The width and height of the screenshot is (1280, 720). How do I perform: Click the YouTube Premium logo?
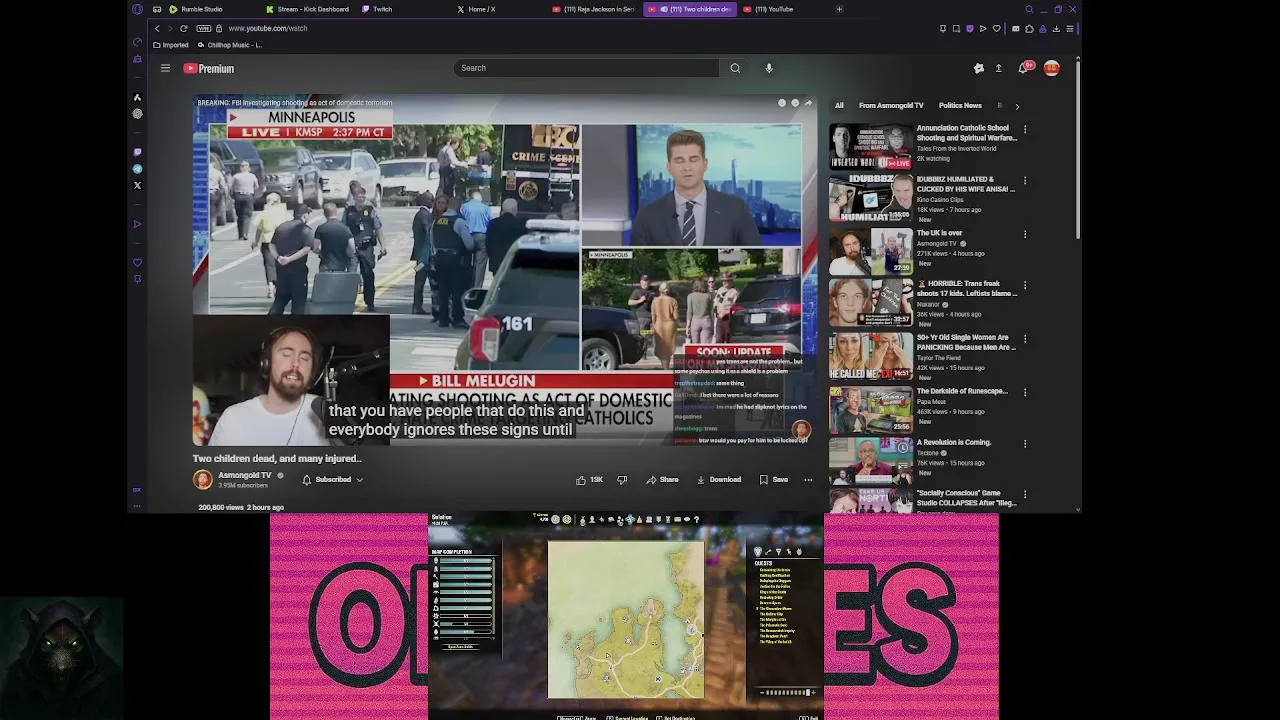click(x=209, y=69)
